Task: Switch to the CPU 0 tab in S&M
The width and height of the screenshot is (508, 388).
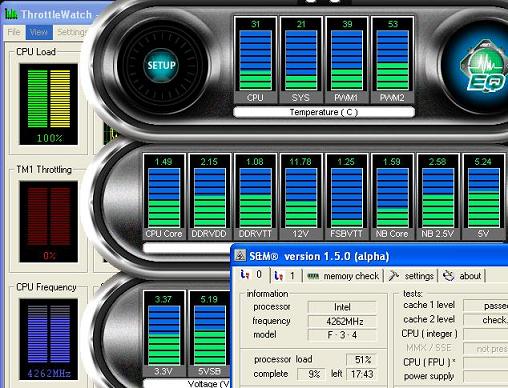Action: tap(251, 275)
